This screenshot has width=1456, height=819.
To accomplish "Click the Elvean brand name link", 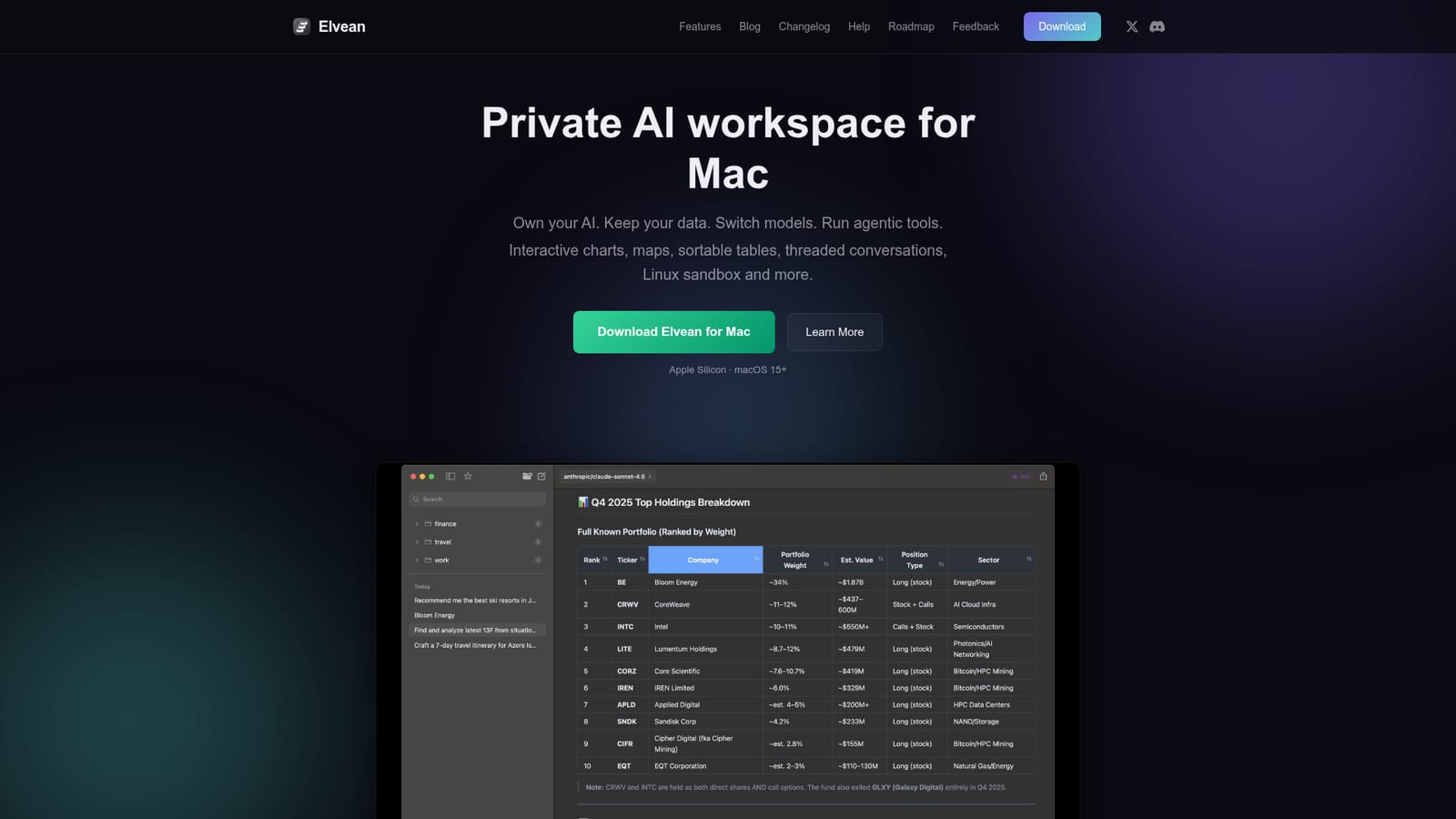I will pyautogui.click(x=342, y=26).
